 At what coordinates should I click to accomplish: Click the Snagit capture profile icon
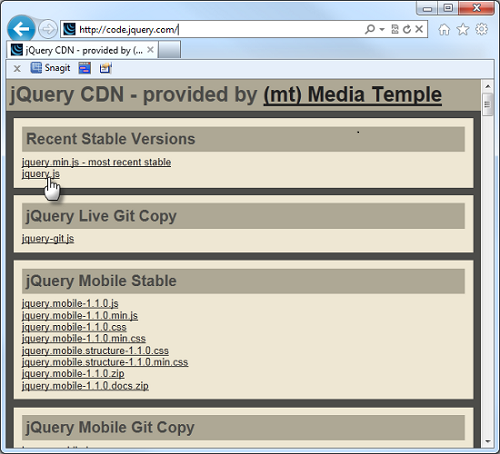pyautogui.click(x=85, y=68)
